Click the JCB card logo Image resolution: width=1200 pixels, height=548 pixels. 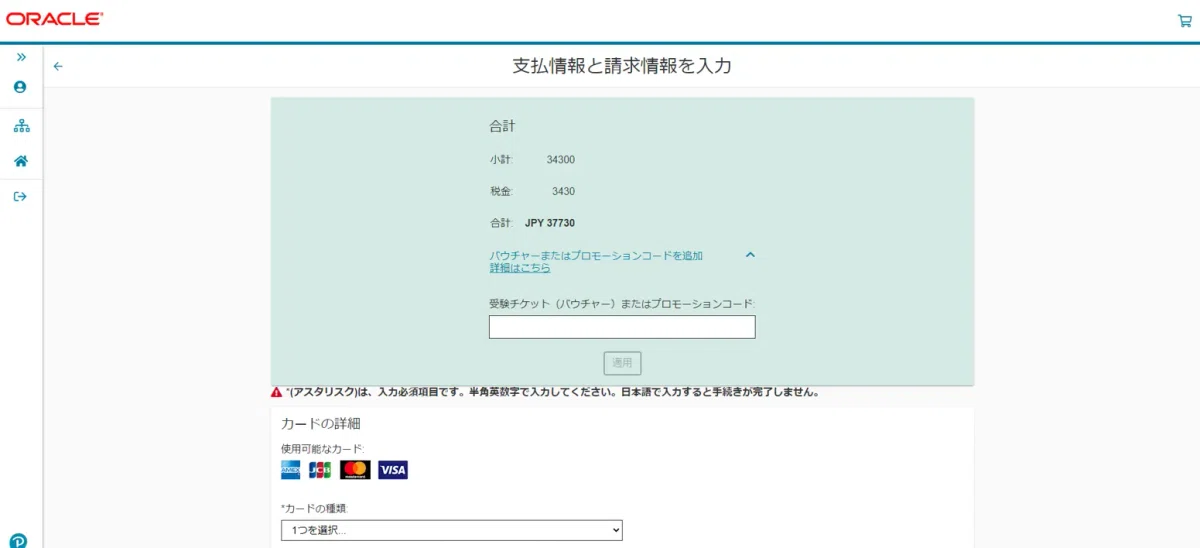(x=320, y=470)
